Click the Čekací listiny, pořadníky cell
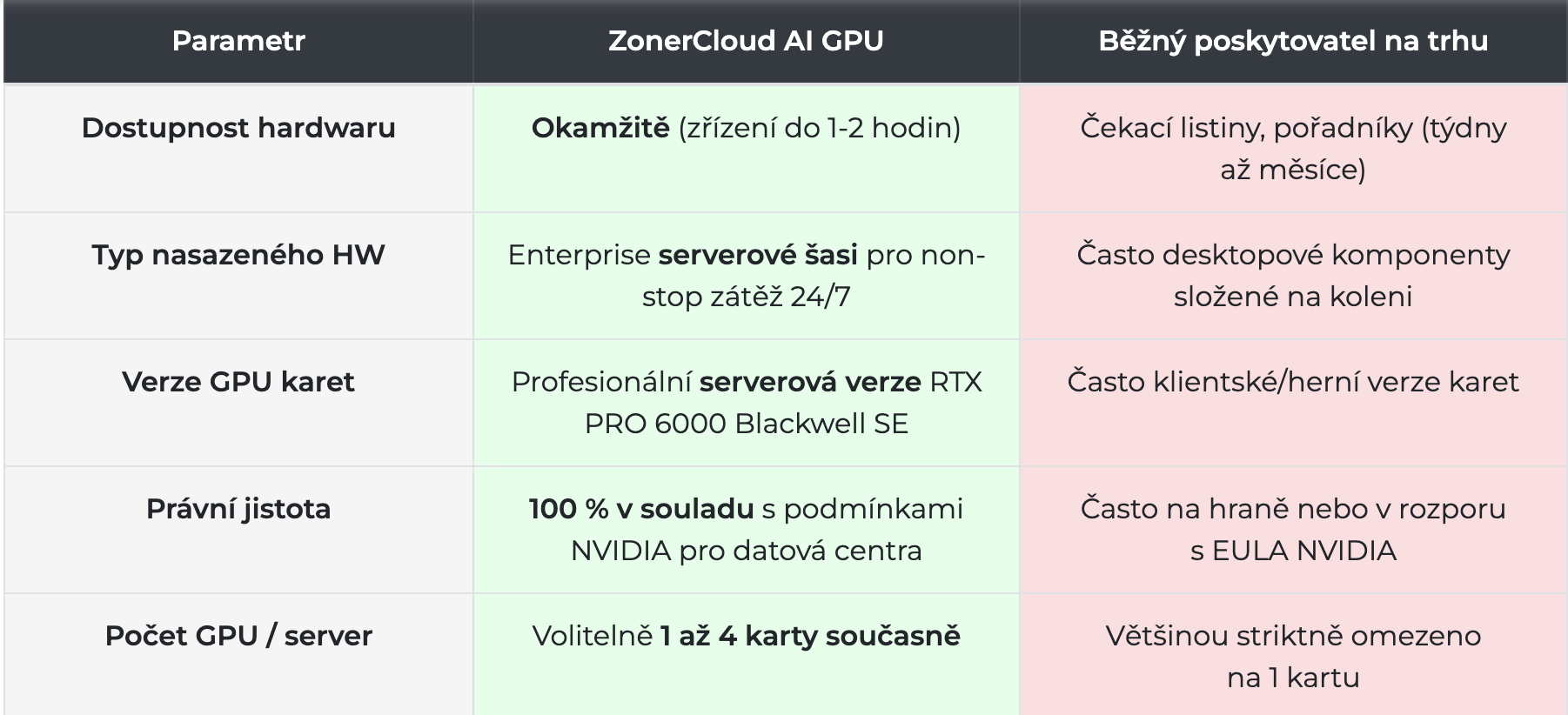 (x=1293, y=149)
